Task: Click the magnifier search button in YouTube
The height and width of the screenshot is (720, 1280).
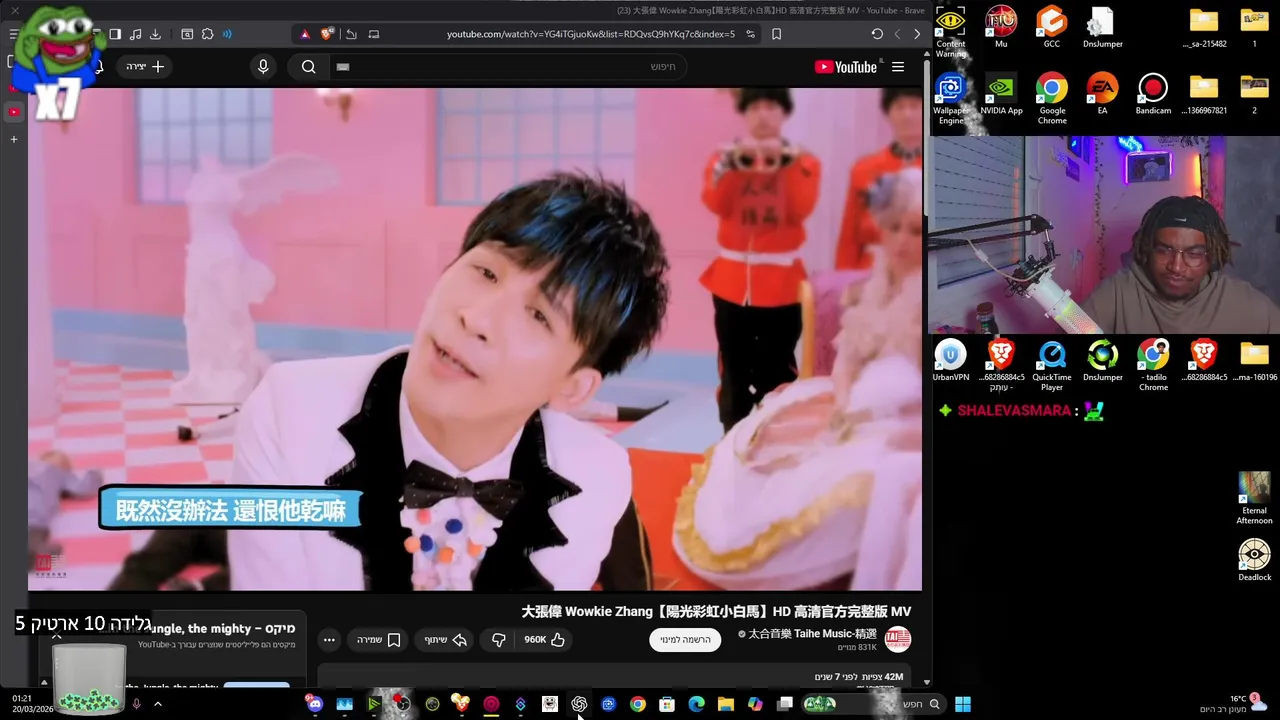Action: (309, 67)
